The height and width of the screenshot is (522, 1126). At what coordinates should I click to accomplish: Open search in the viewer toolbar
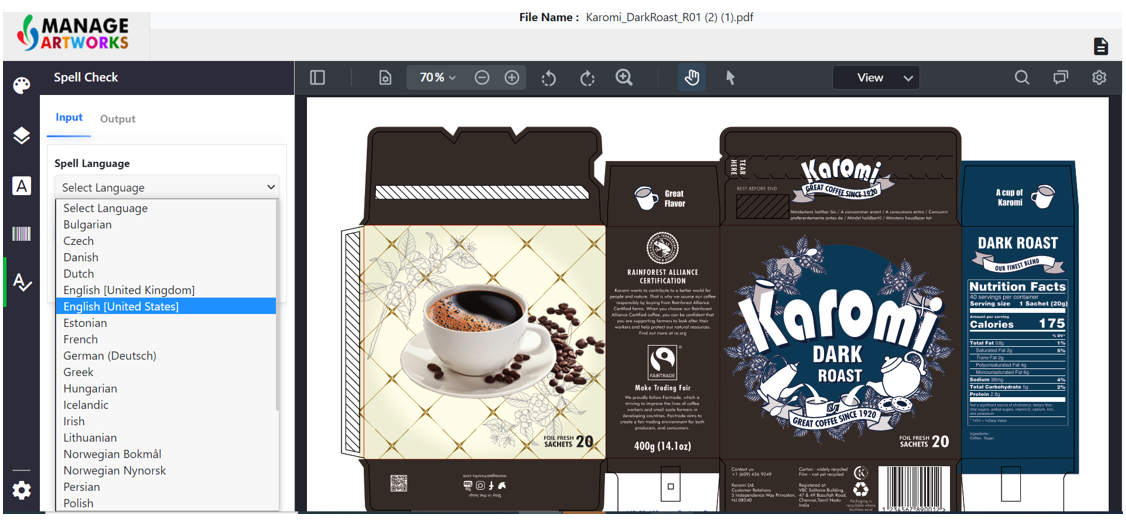coord(1022,78)
